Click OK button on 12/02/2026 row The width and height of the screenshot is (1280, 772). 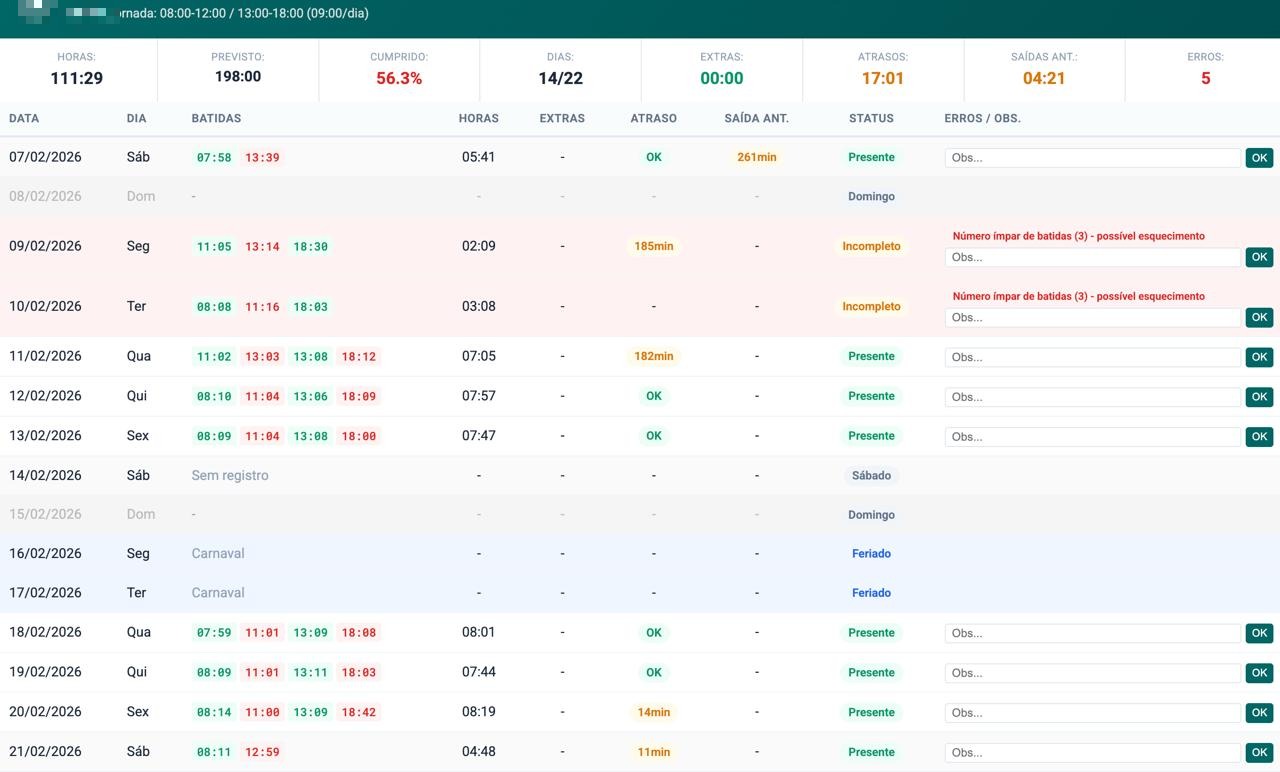(1259, 396)
